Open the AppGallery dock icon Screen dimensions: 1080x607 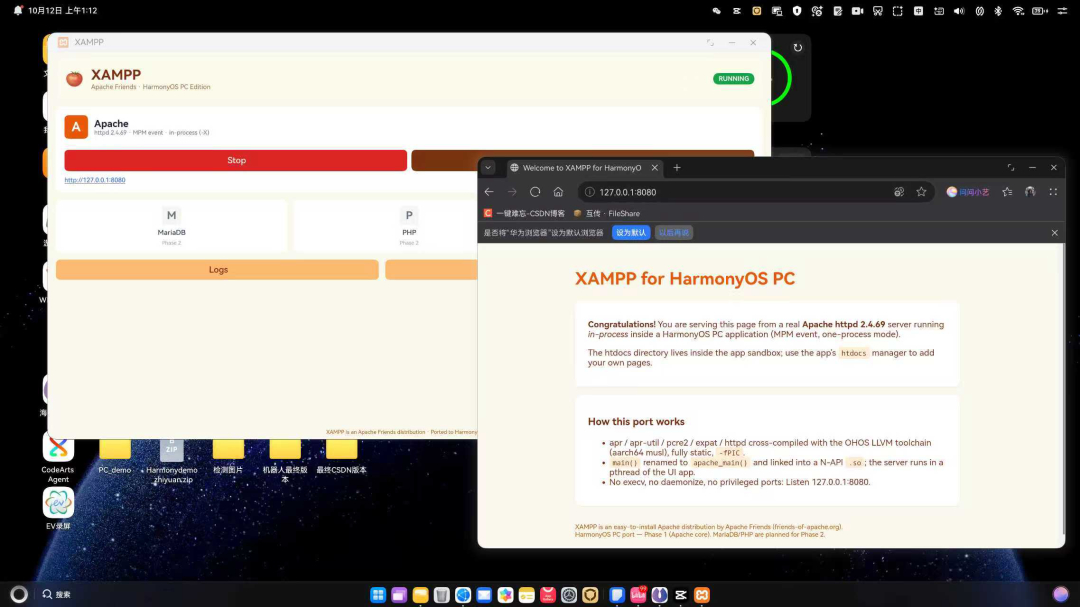[x=548, y=595]
